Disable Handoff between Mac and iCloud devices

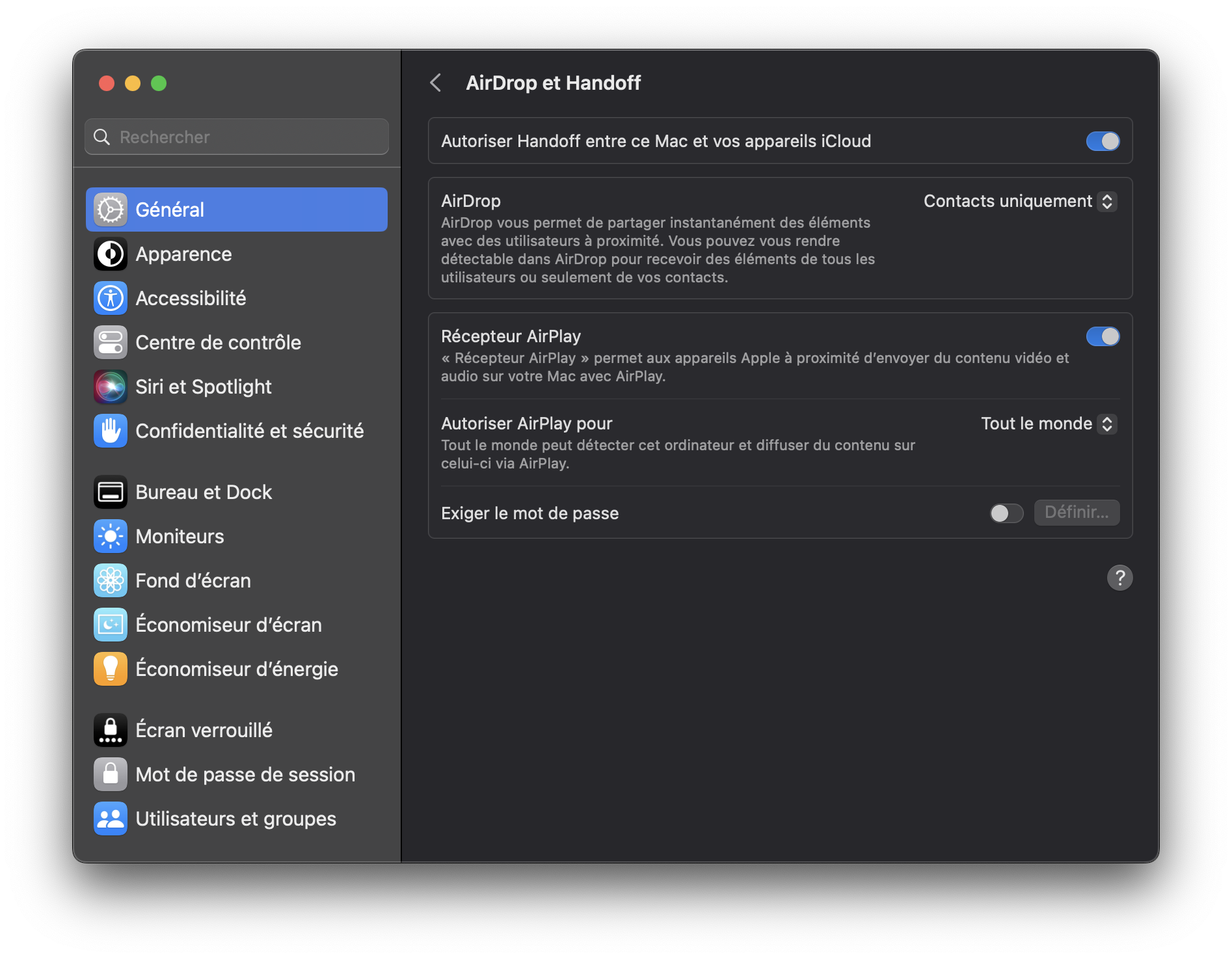[1103, 141]
